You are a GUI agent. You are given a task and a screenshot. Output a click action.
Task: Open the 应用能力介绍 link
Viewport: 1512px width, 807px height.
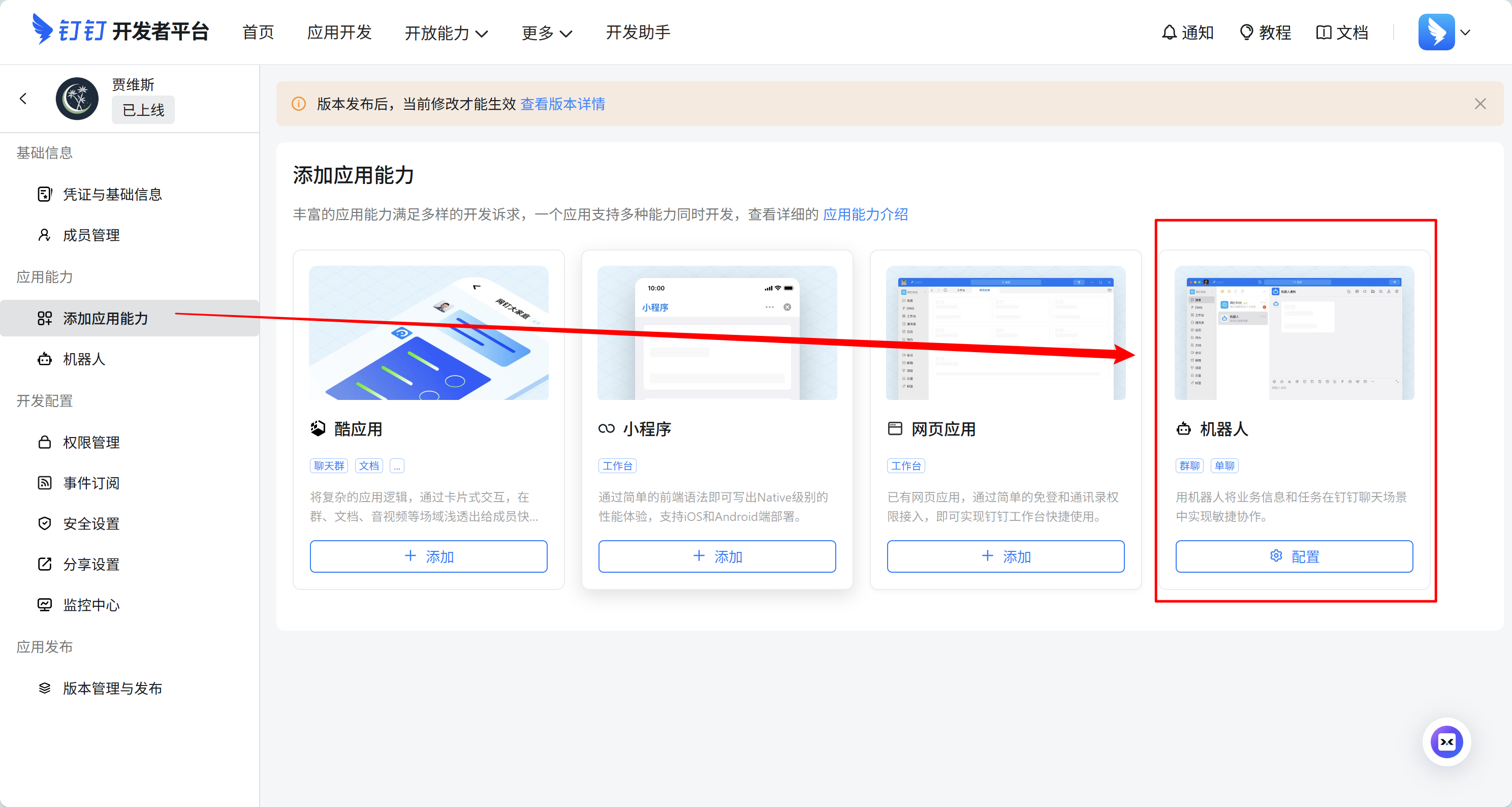865,214
